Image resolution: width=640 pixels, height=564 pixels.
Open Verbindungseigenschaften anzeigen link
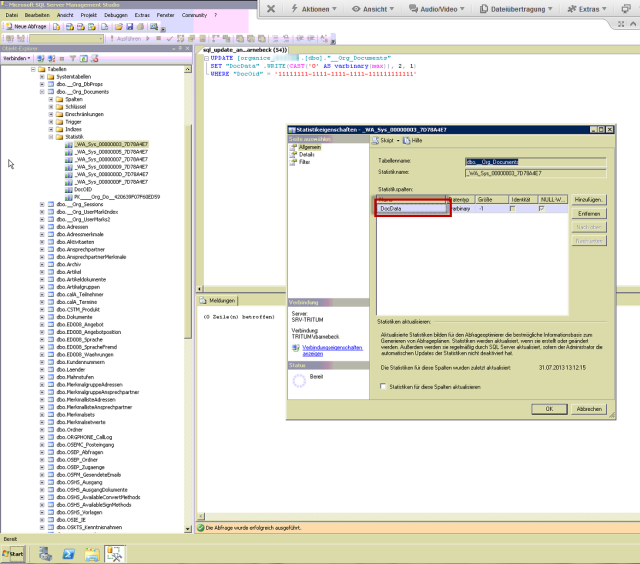pos(332,351)
